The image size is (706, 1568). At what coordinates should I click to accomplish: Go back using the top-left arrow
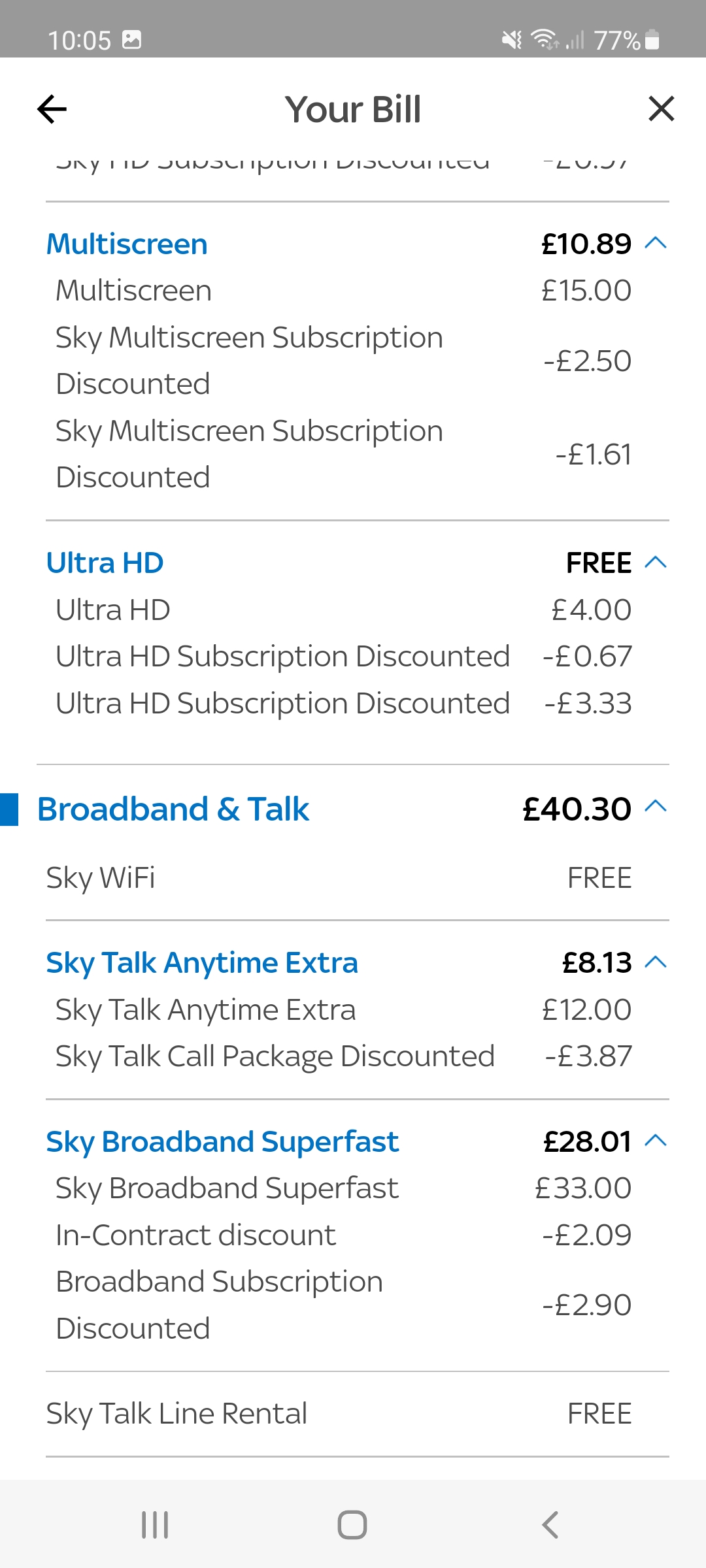52,109
